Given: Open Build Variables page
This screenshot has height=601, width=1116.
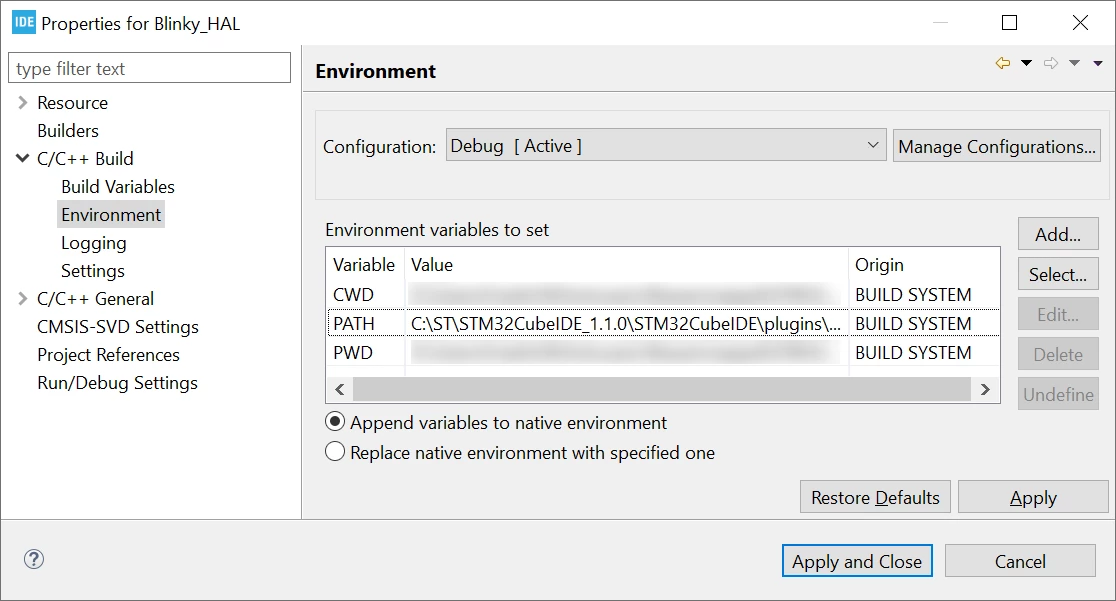Looking at the screenshot, I should pyautogui.click(x=118, y=187).
